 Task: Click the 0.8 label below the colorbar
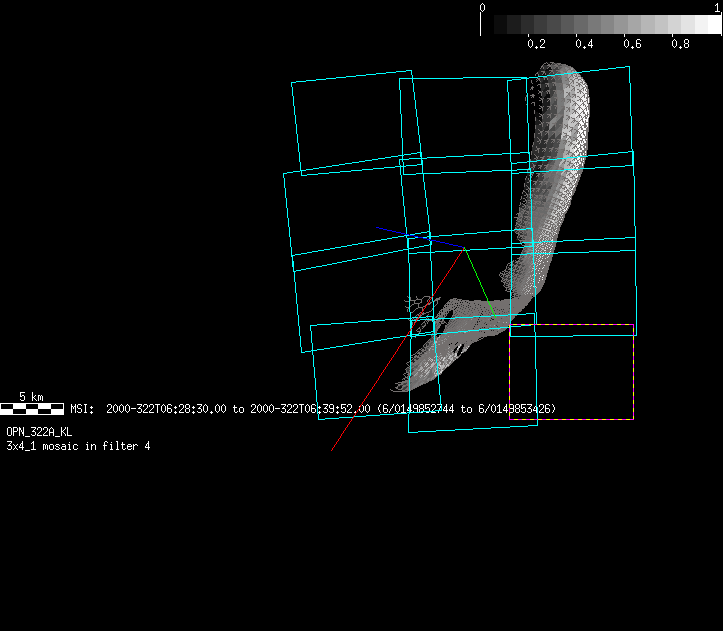680,44
